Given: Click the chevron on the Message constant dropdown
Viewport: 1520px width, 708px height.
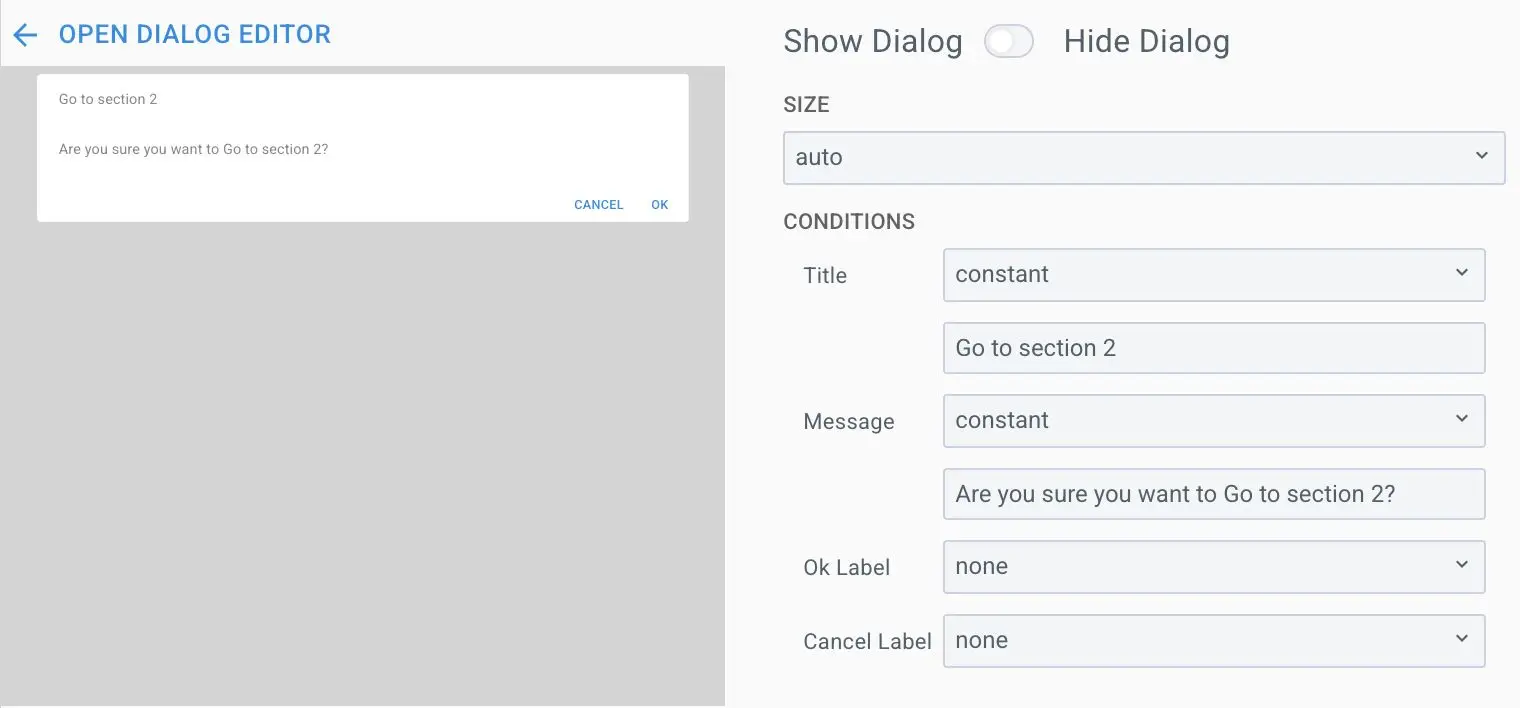Looking at the screenshot, I should click(x=1462, y=420).
